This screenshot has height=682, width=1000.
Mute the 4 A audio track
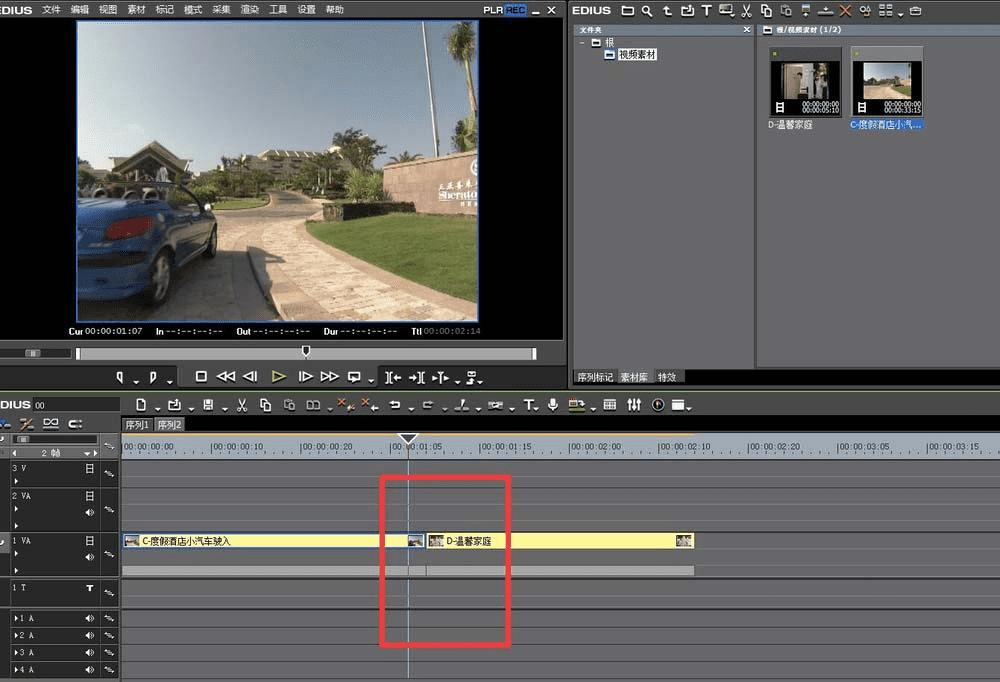pos(90,669)
